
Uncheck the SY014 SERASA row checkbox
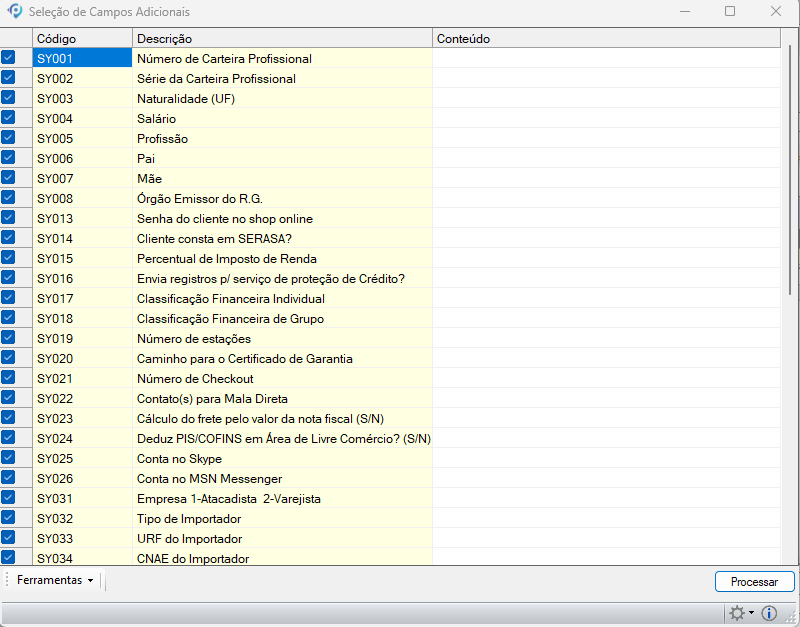(x=9, y=238)
